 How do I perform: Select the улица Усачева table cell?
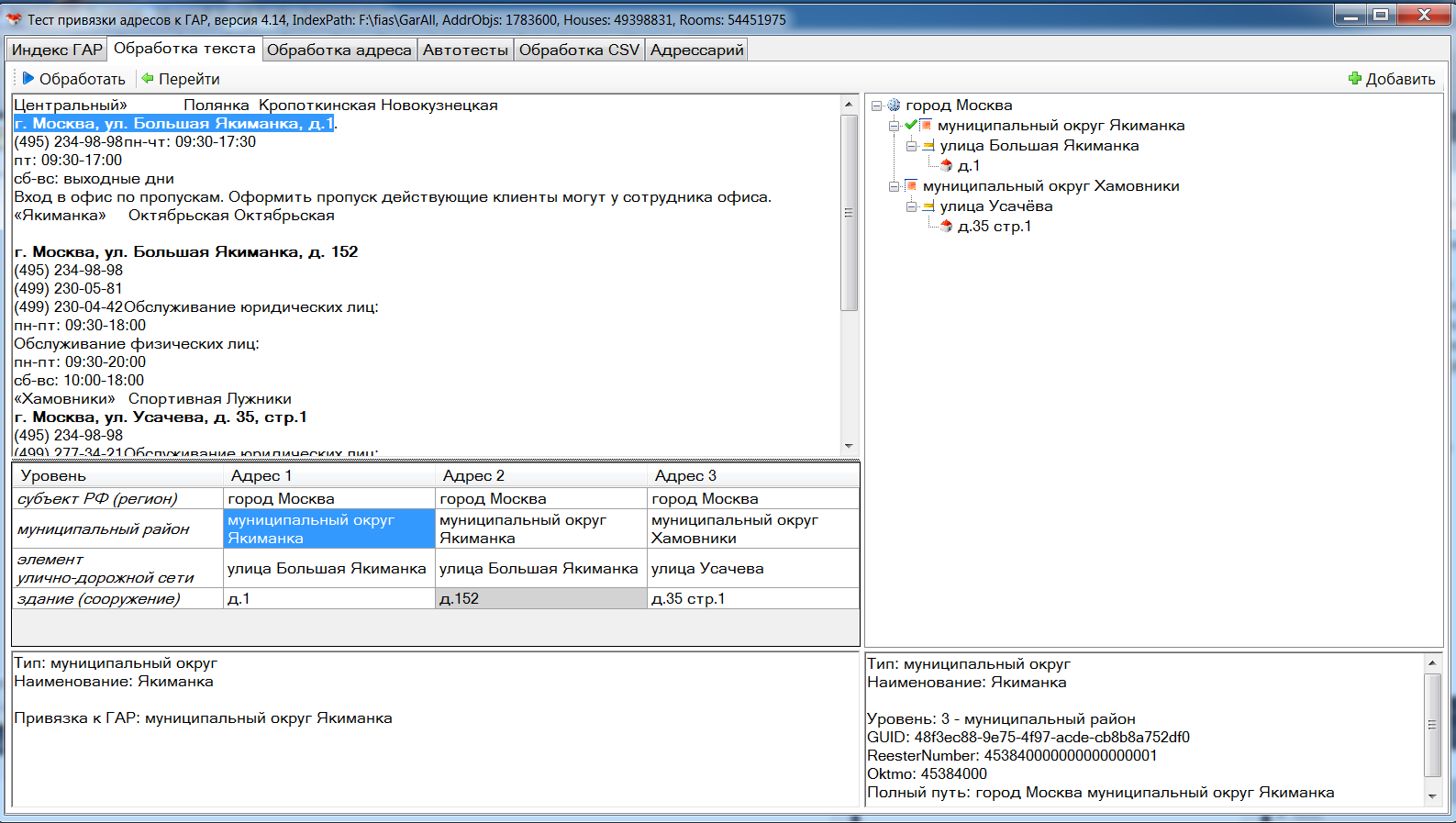click(x=752, y=569)
